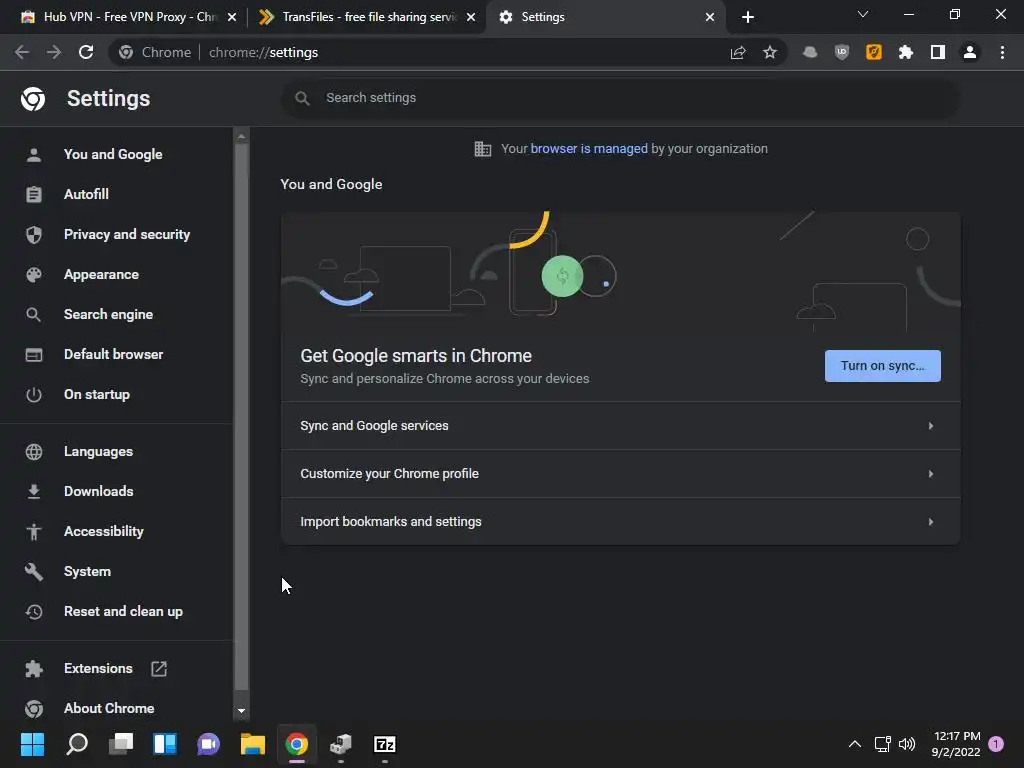1024x768 pixels.
Task: Click the search magnifier icon in settings search
Action: [302, 98]
